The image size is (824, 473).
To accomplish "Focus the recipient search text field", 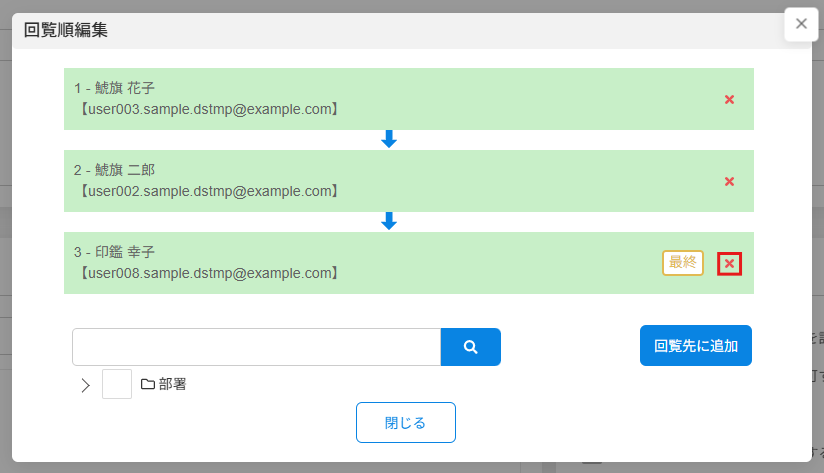I will point(256,347).
